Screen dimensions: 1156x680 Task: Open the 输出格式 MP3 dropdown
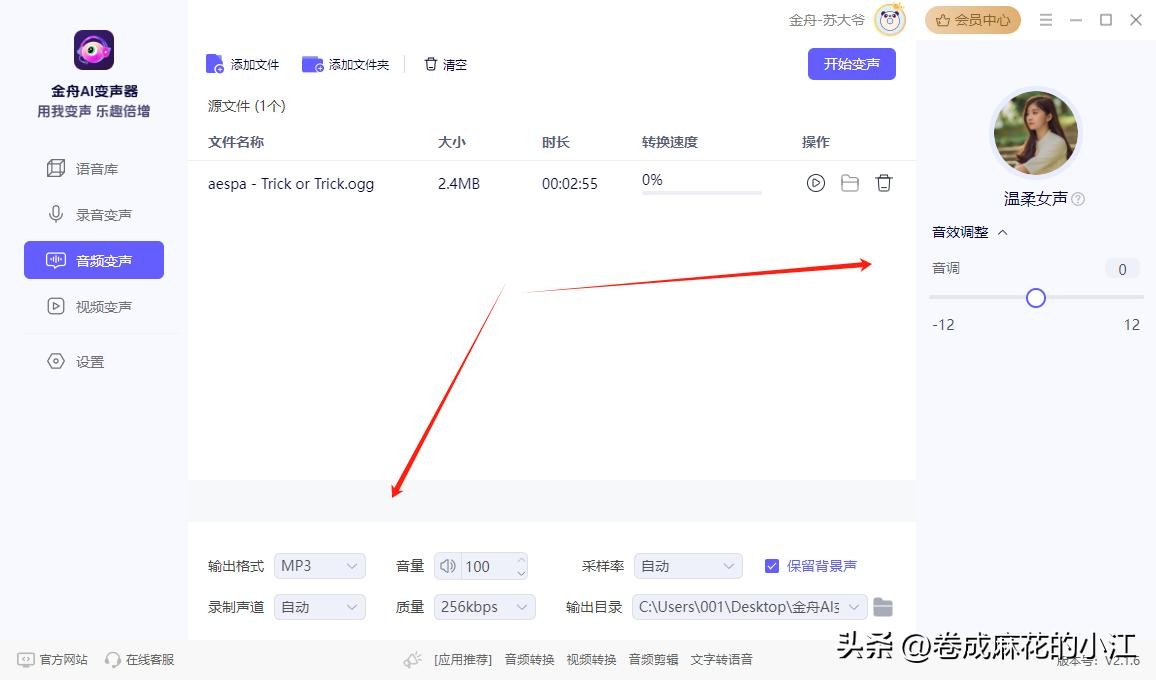pos(319,566)
